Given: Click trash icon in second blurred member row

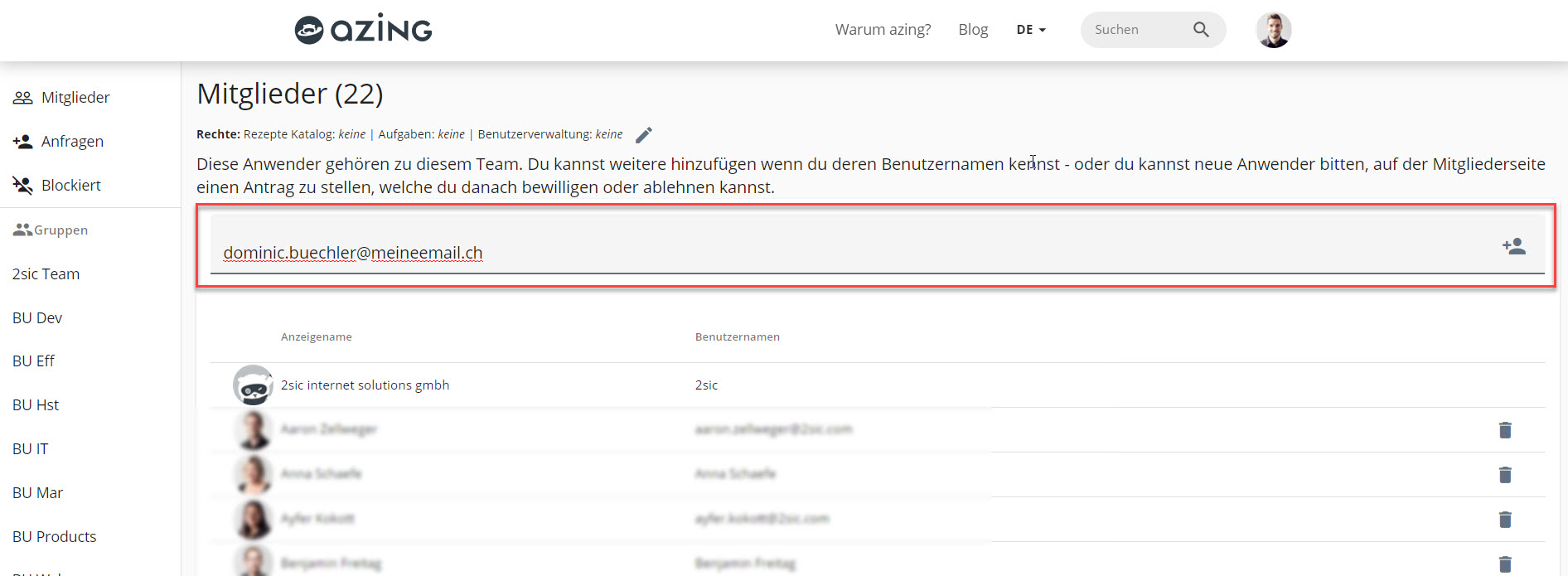Looking at the screenshot, I should [x=1505, y=475].
